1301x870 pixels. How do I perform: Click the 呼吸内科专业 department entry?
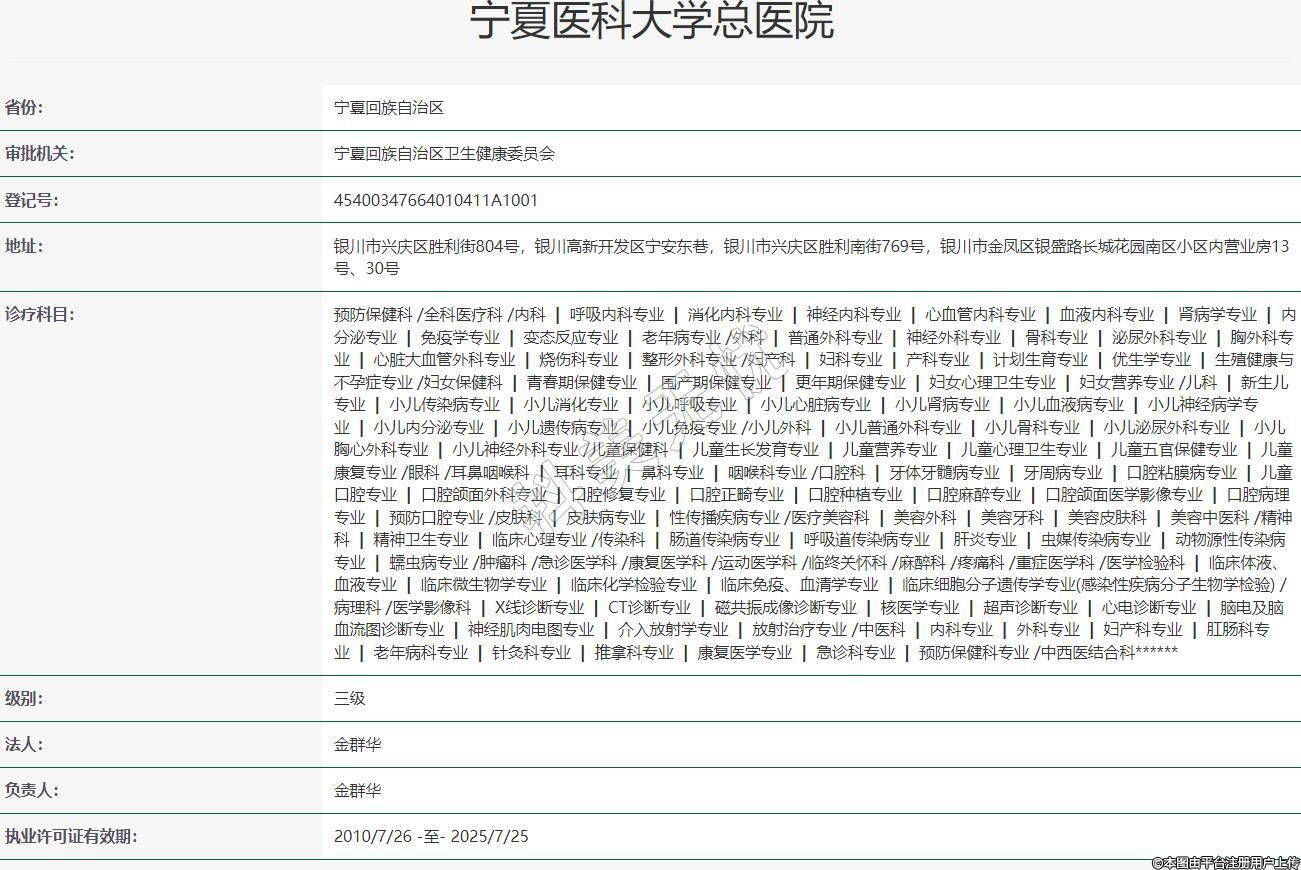point(616,314)
